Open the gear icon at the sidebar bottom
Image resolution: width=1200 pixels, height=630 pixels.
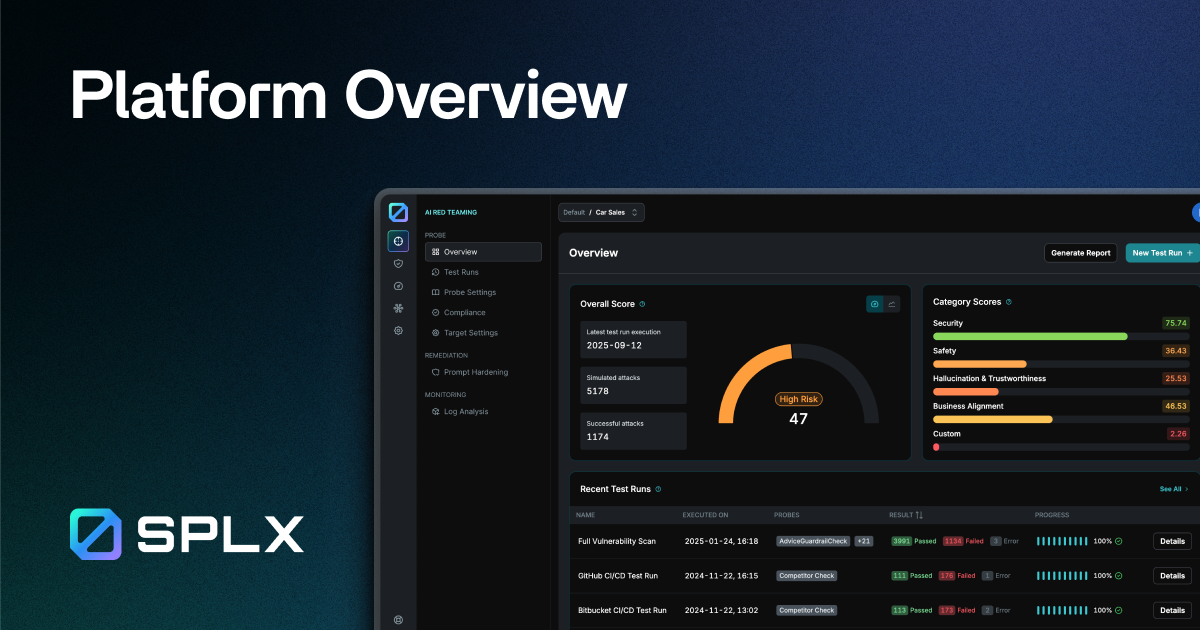(398, 620)
